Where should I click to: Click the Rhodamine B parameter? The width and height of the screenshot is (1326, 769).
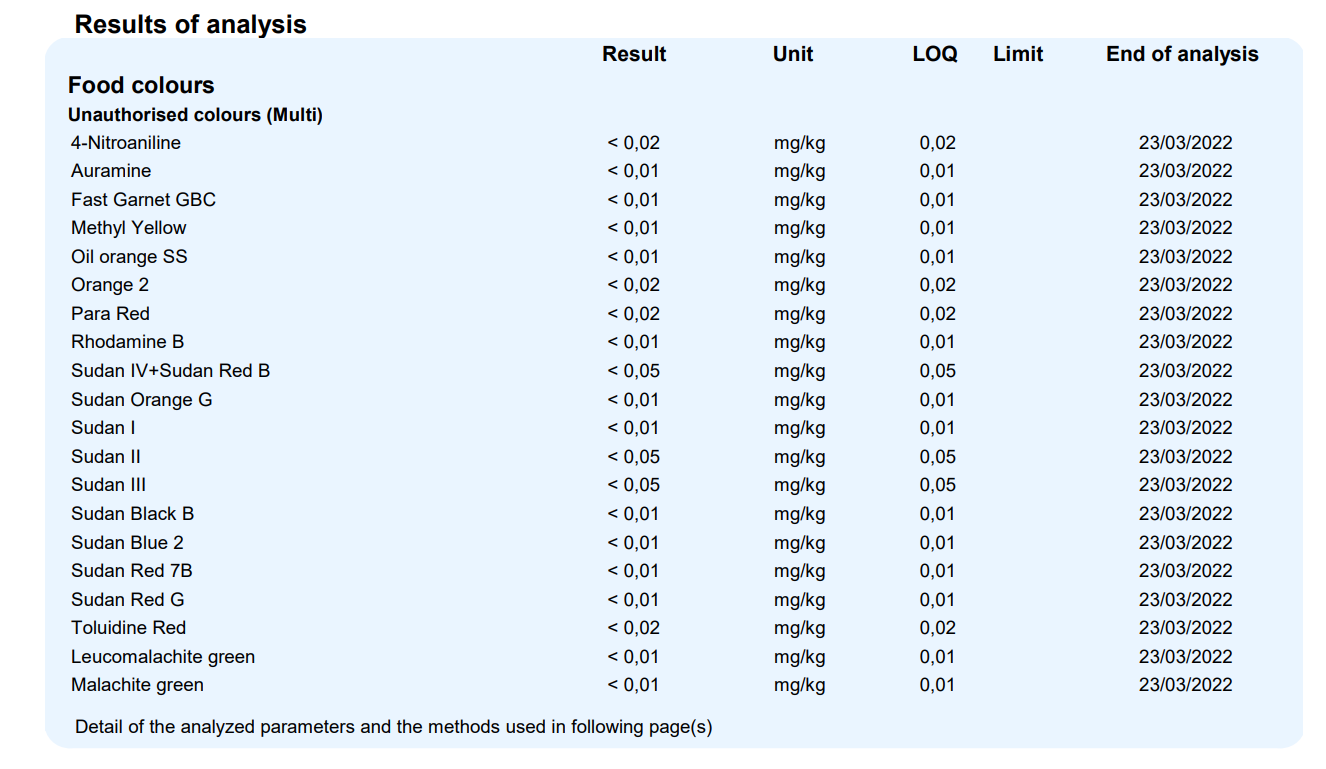(x=127, y=342)
